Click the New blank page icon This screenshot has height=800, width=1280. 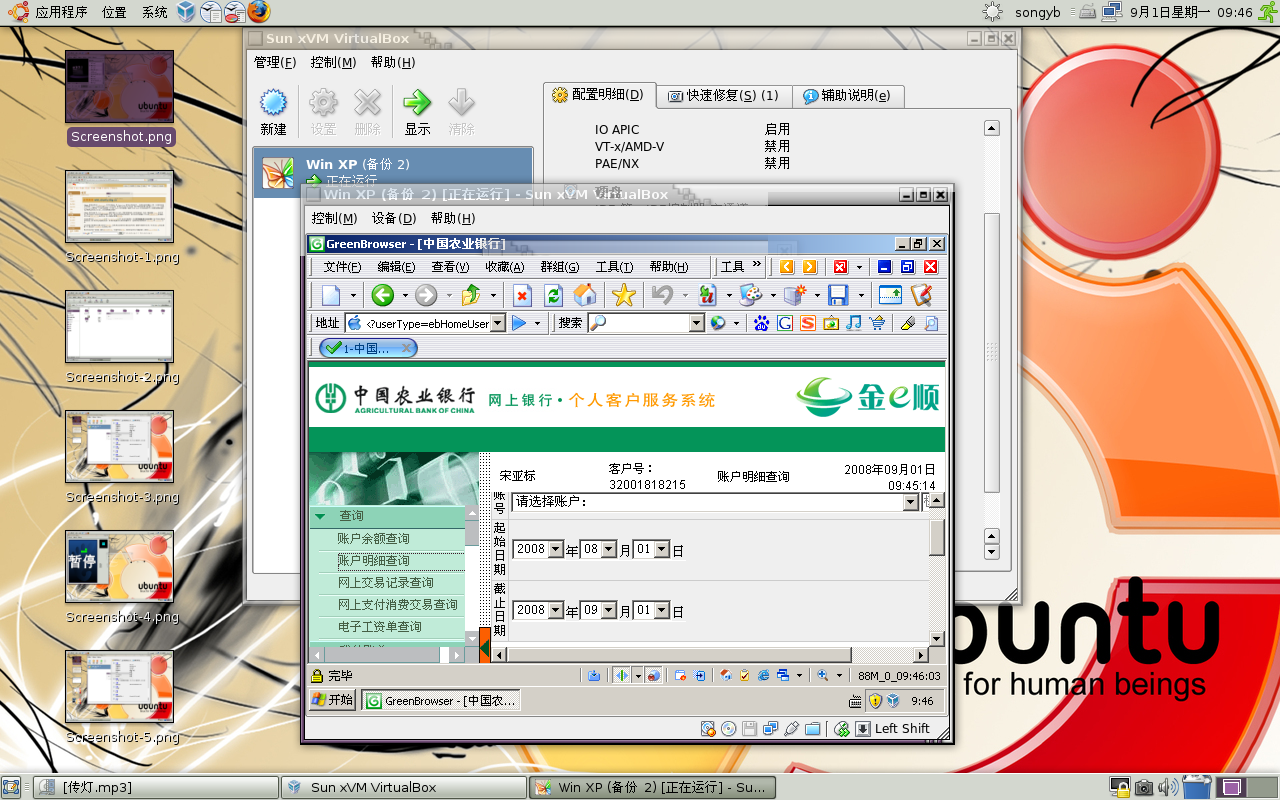coord(331,295)
